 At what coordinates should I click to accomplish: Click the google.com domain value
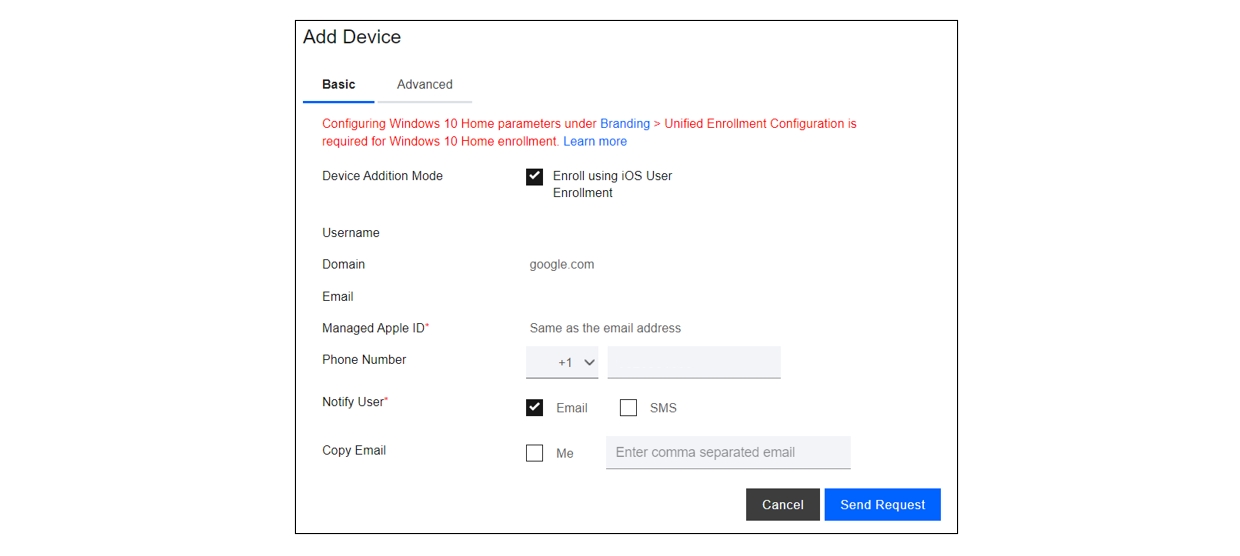point(562,265)
